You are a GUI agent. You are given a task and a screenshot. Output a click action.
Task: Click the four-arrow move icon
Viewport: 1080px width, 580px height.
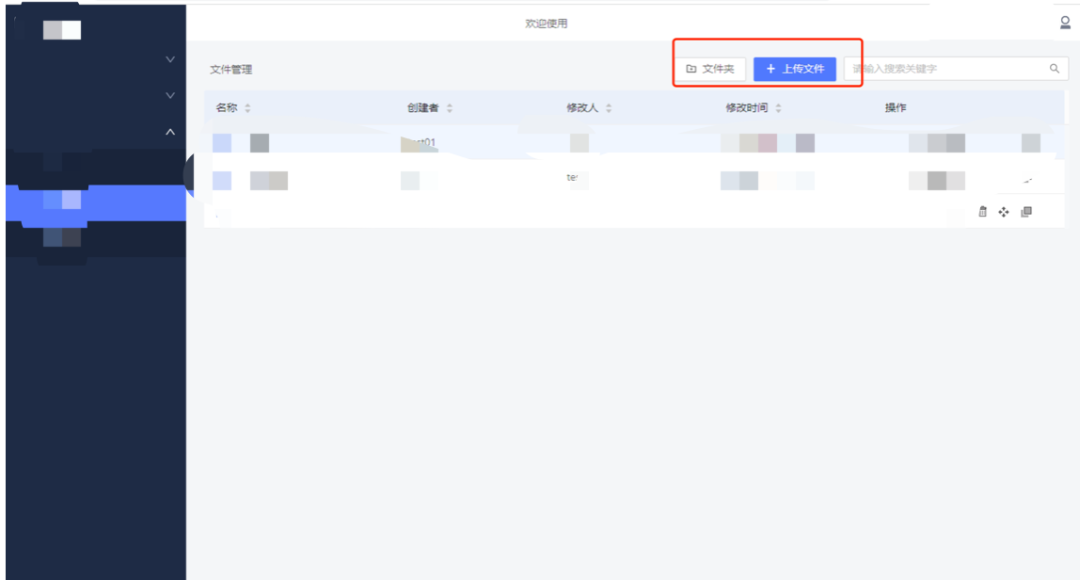click(1004, 211)
